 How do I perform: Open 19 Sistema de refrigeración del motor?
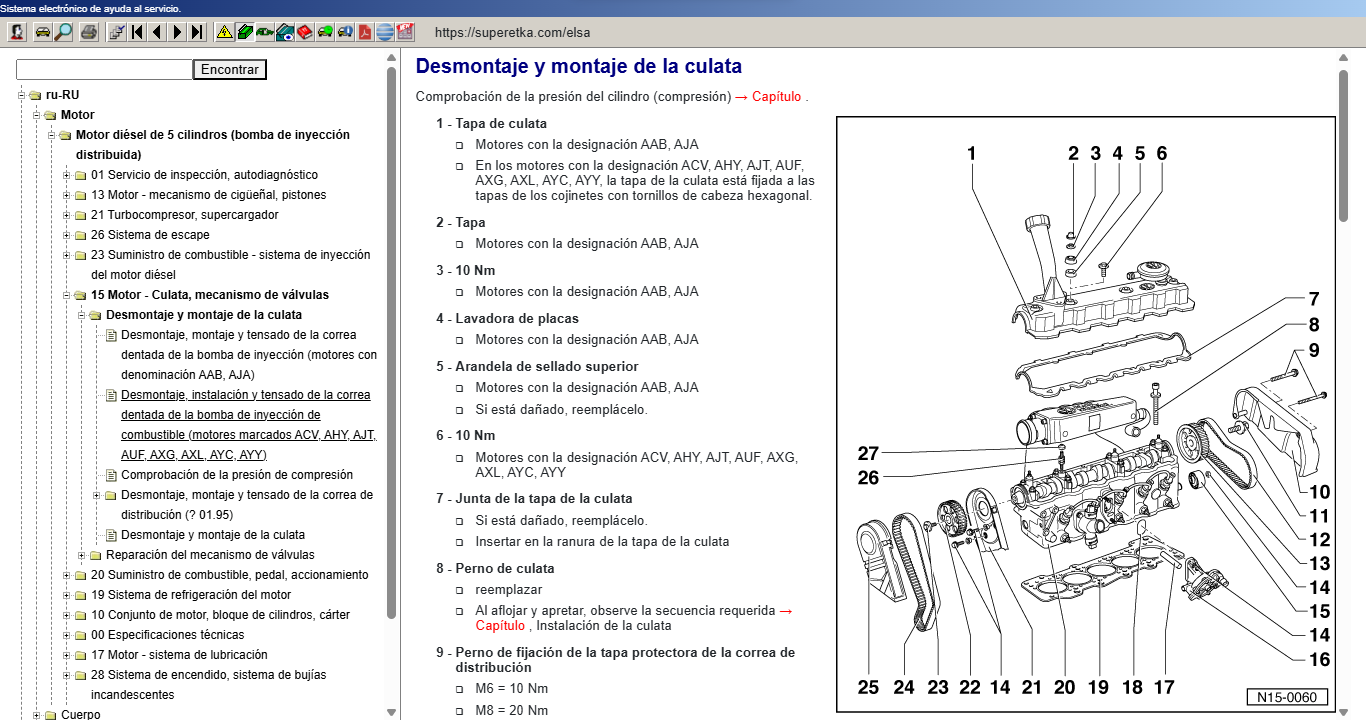(x=191, y=595)
